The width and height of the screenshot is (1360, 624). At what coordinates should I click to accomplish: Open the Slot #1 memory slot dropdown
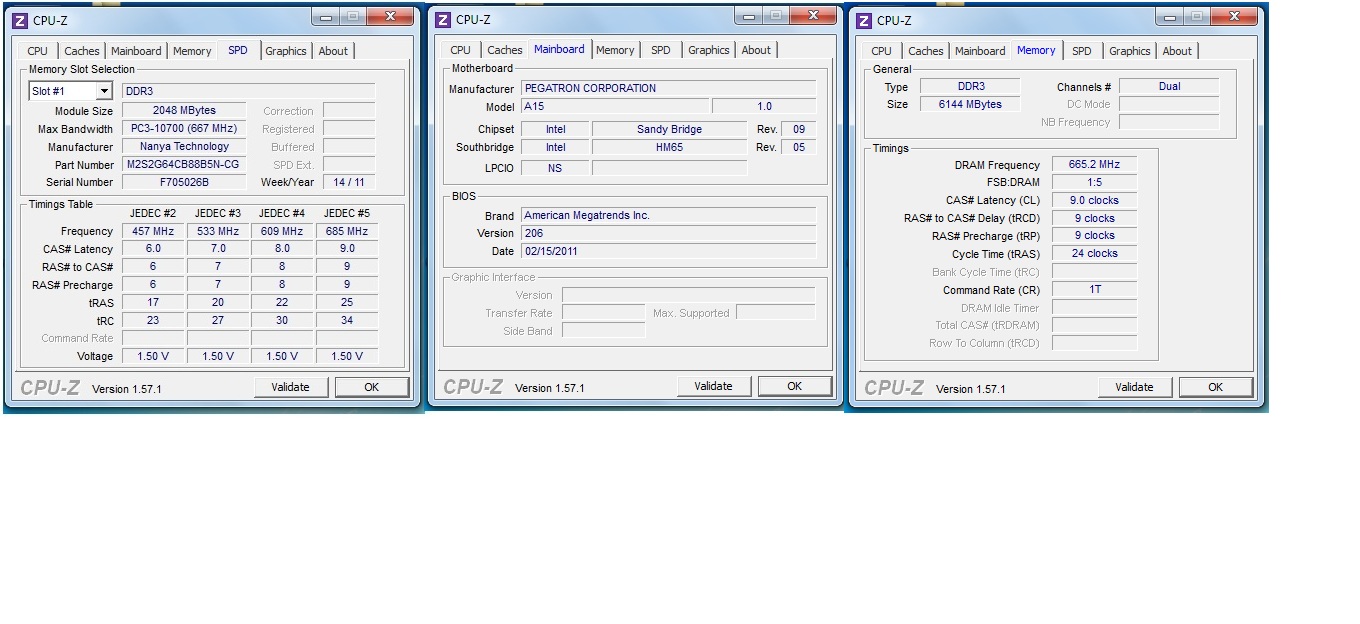pos(72,91)
